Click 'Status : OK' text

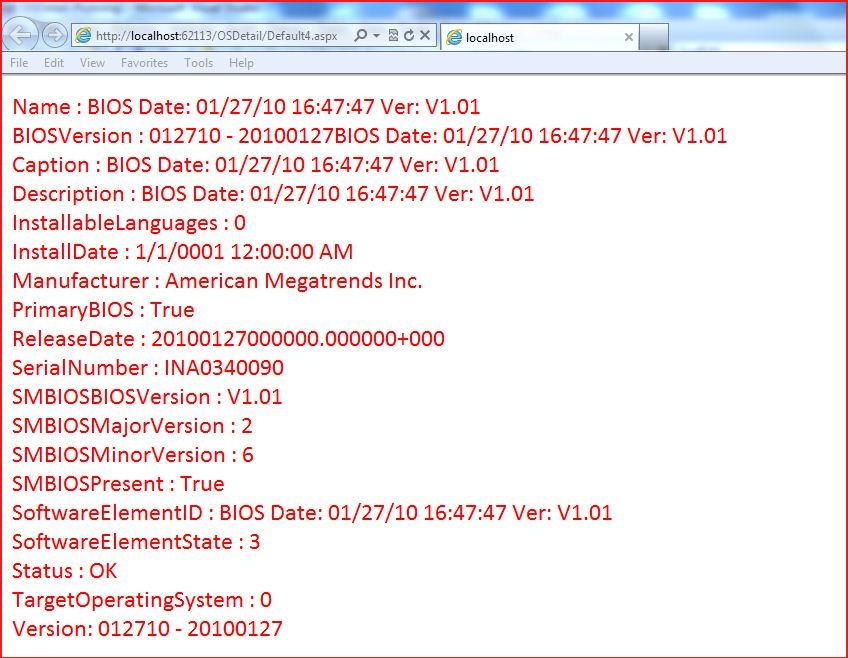pos(64,571)
